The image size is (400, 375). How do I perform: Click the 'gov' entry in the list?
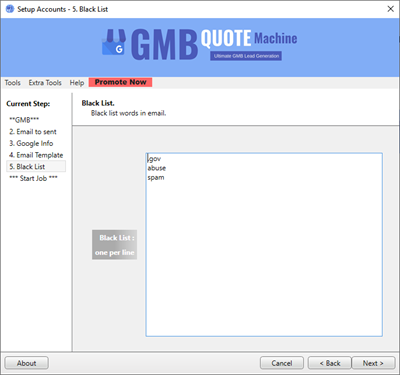pyautogui.click(x=154, y=159)
